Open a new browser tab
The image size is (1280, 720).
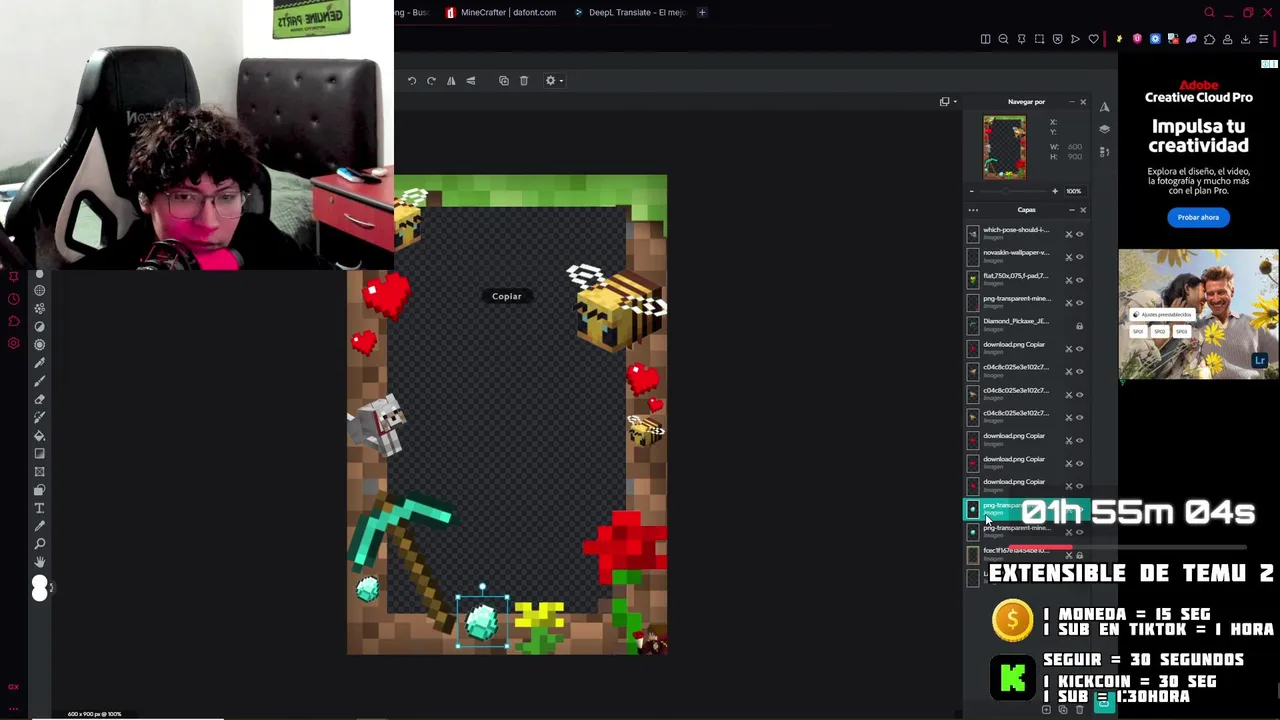(x=702, y=12)
